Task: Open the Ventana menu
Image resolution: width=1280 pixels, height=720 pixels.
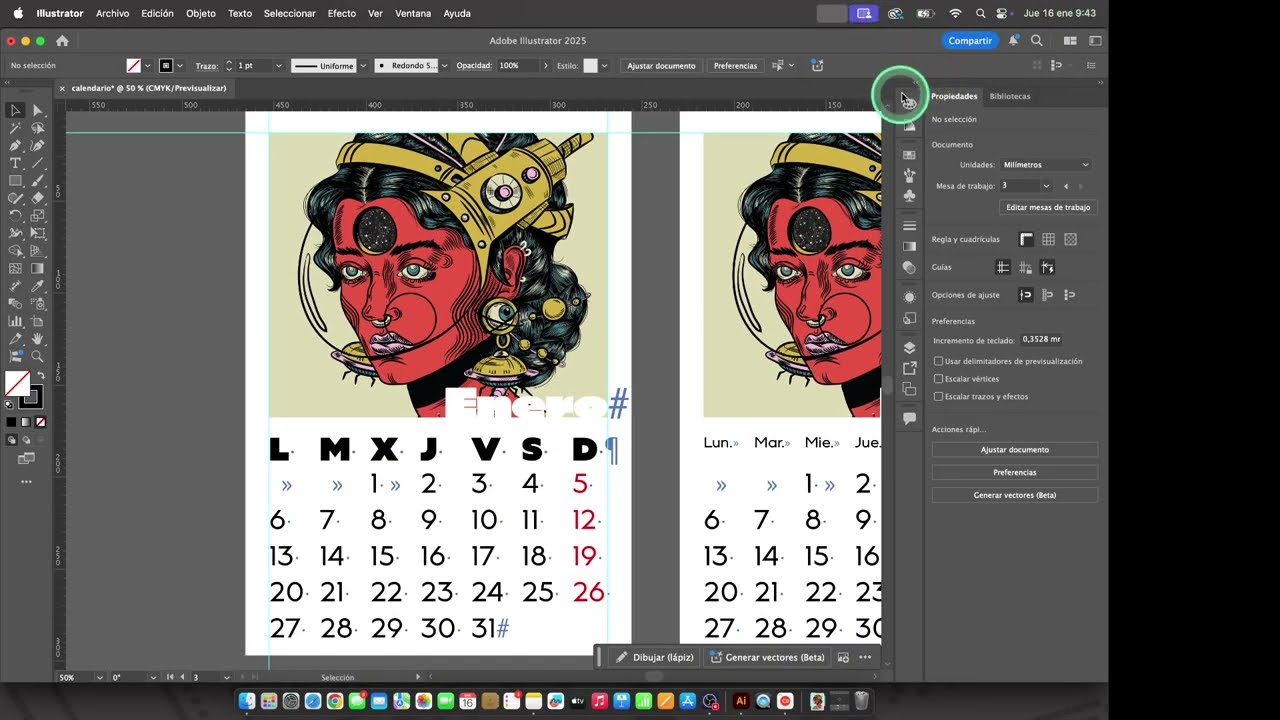Action: [413, 13]
